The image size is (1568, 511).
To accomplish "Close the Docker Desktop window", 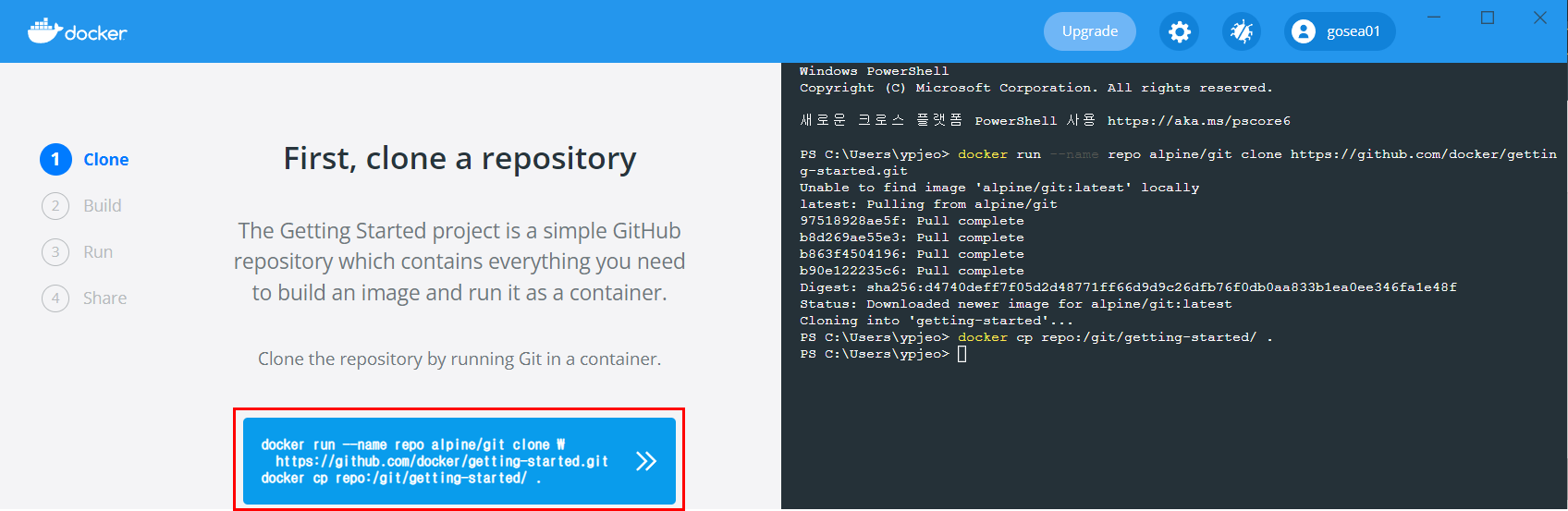I will 1540,18.
